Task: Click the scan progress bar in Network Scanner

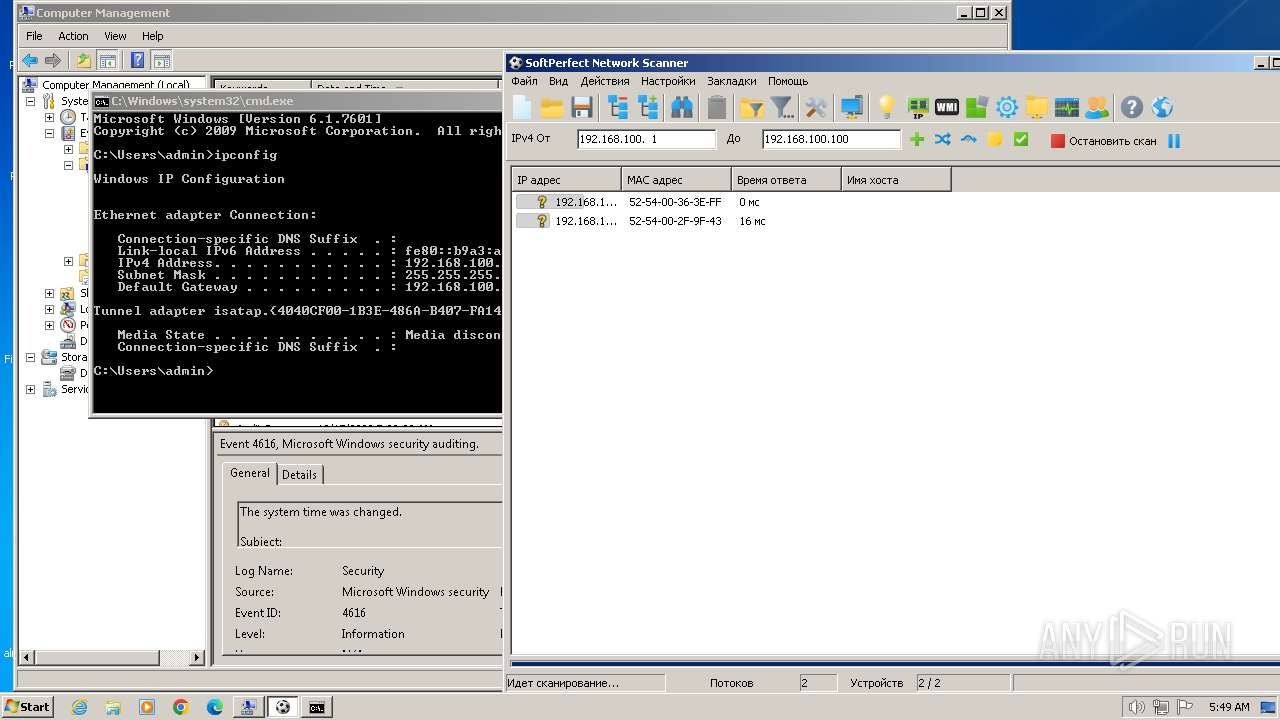Action: point(895,664)
